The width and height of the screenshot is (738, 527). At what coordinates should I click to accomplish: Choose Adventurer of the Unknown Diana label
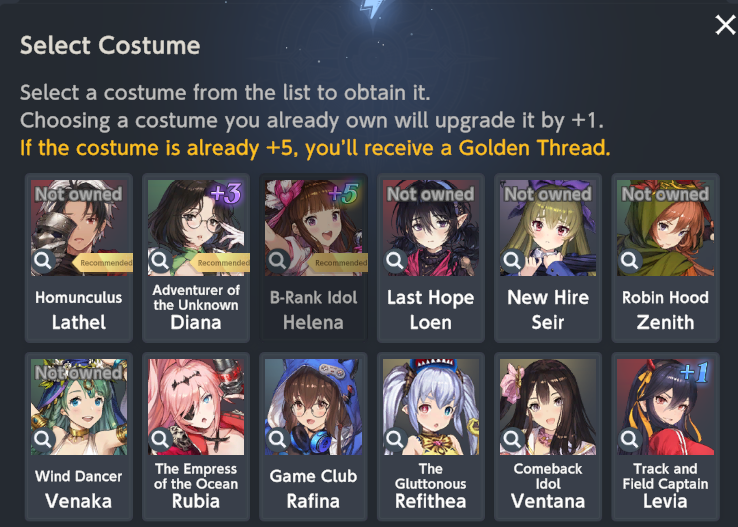pyautogui.click(x=196, y=307)
